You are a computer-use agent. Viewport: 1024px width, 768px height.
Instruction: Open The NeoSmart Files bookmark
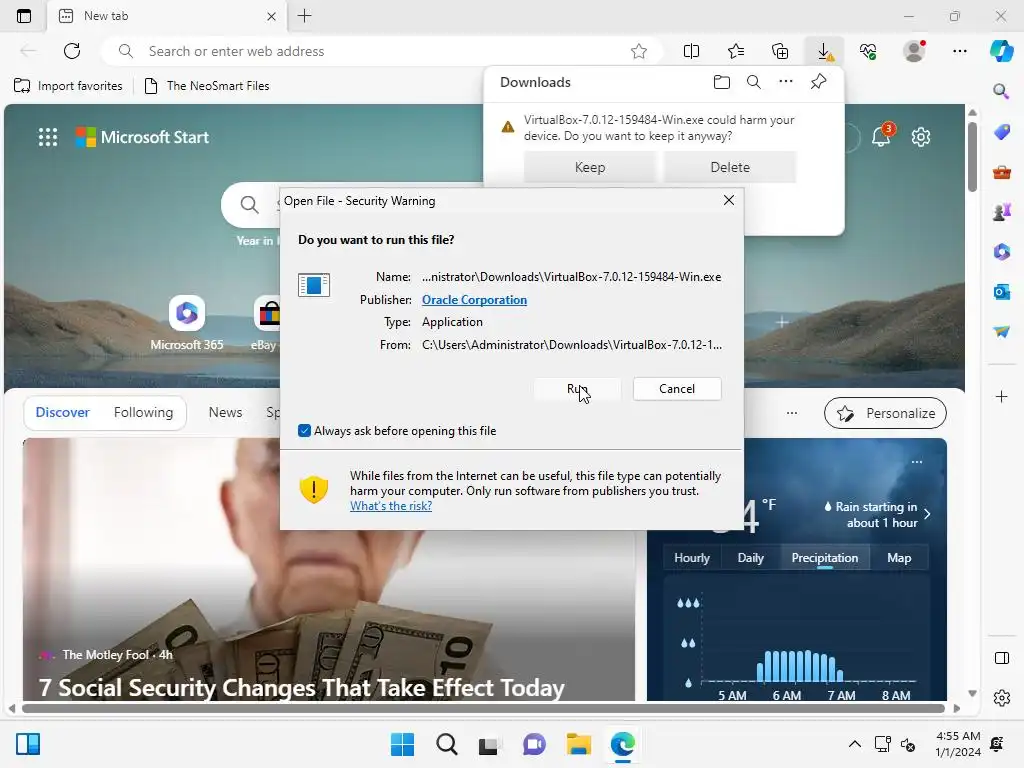point(206,86)
